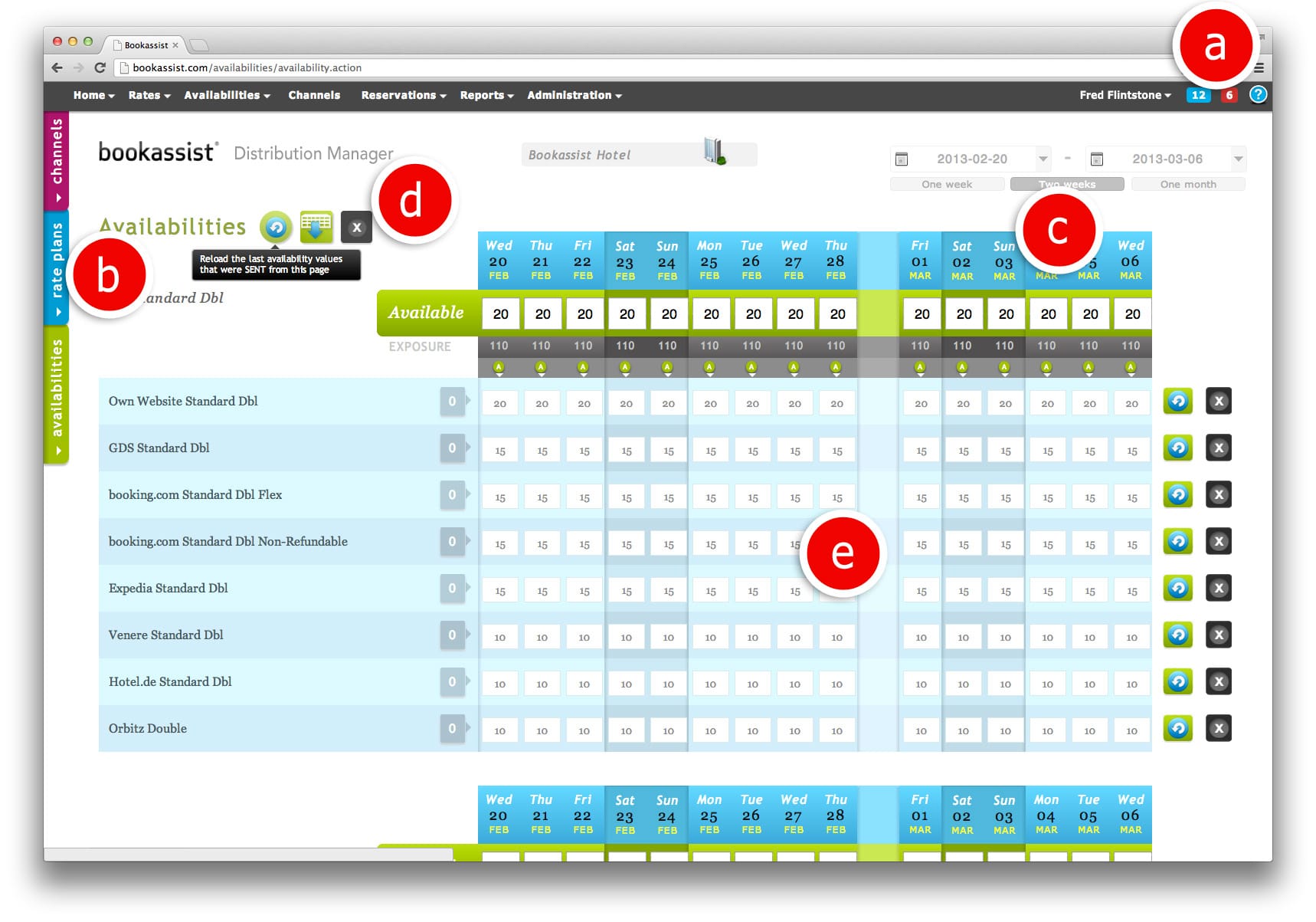Clear the Own Website Standard Dbl row
This screenshot has height=922, width=1316.
(x=1219, y=401)
